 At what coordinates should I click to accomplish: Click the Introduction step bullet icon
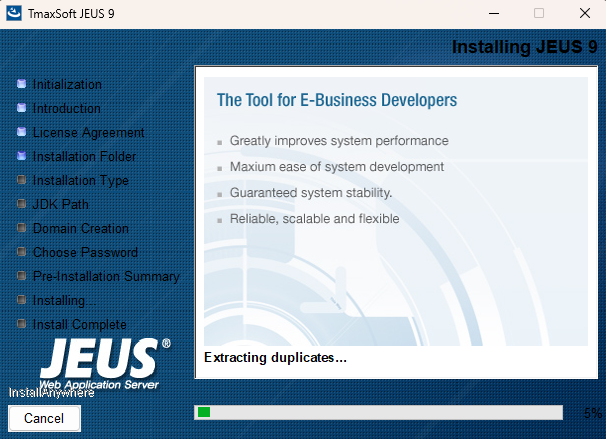point(21,108)
